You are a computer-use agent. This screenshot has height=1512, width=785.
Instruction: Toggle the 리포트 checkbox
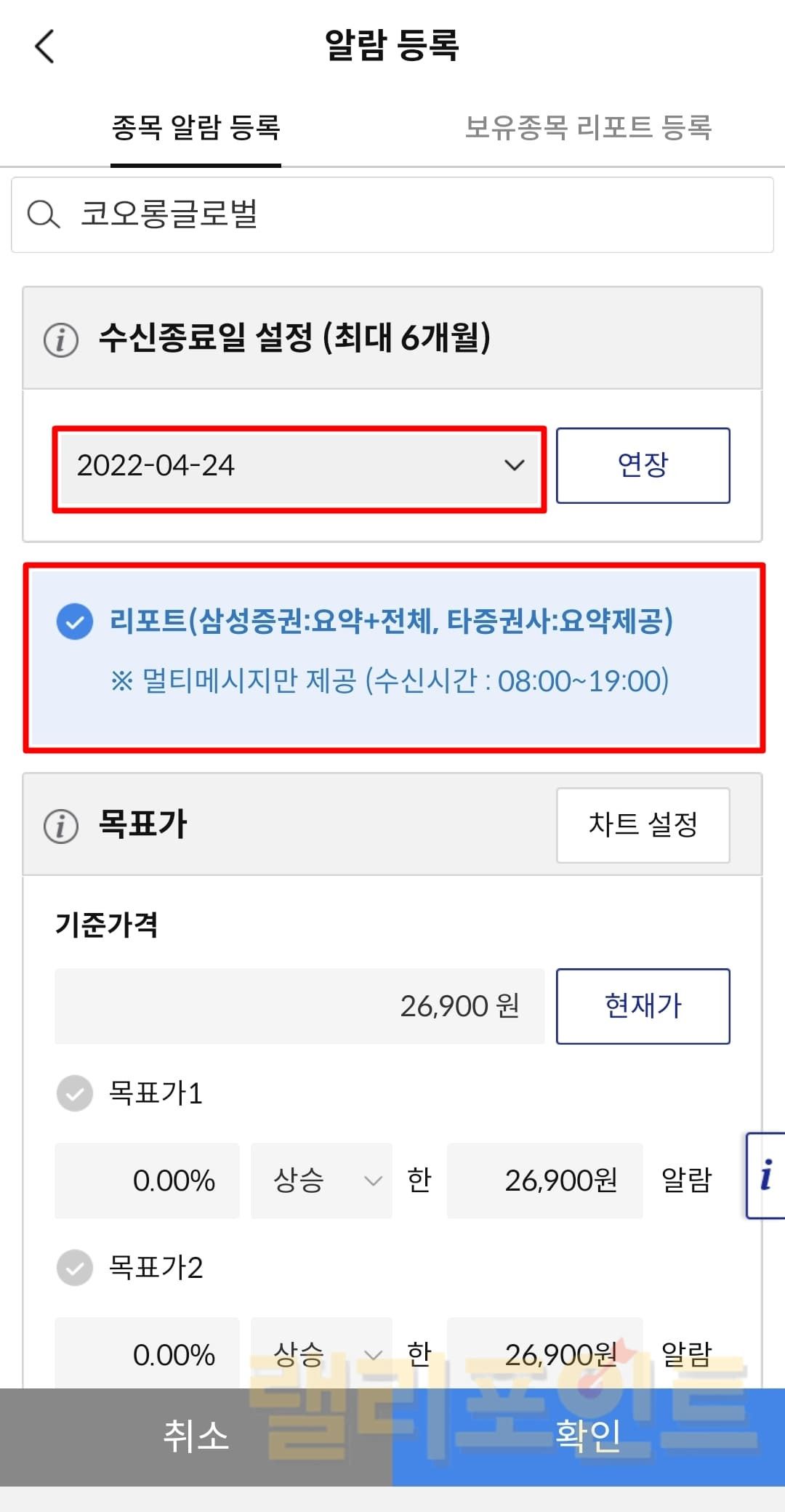click(75, 622)
